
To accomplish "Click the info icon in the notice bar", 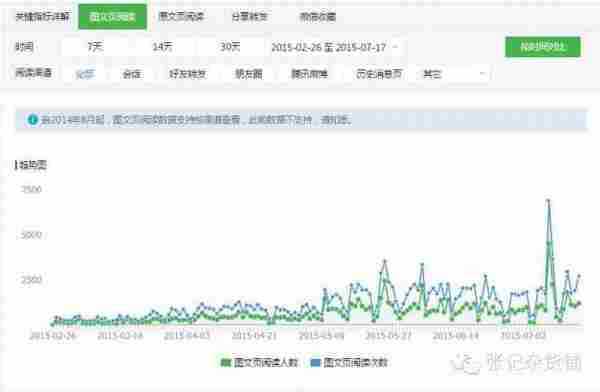I will coord(33,120).
